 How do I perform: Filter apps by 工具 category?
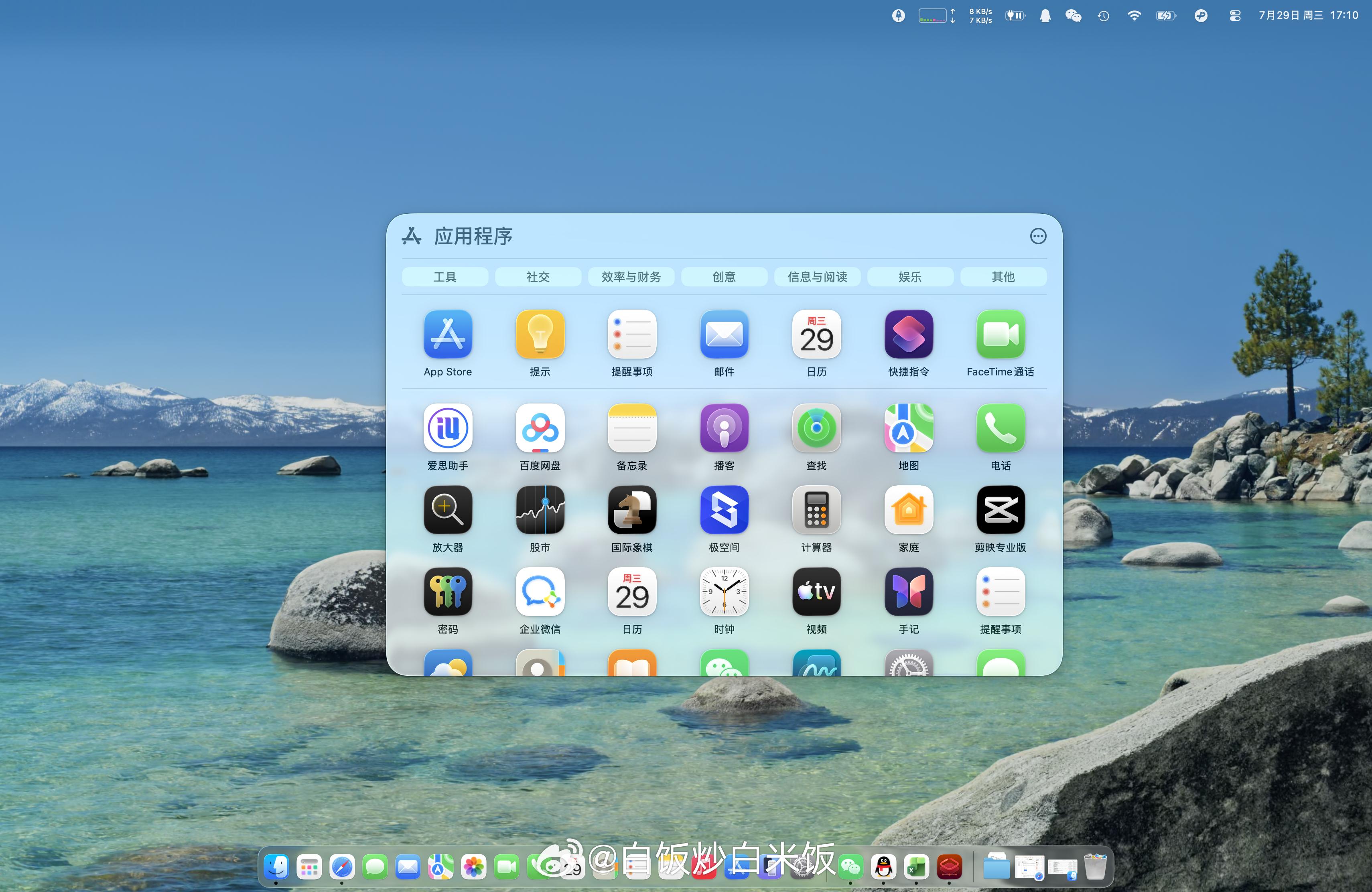coord(444,277)
